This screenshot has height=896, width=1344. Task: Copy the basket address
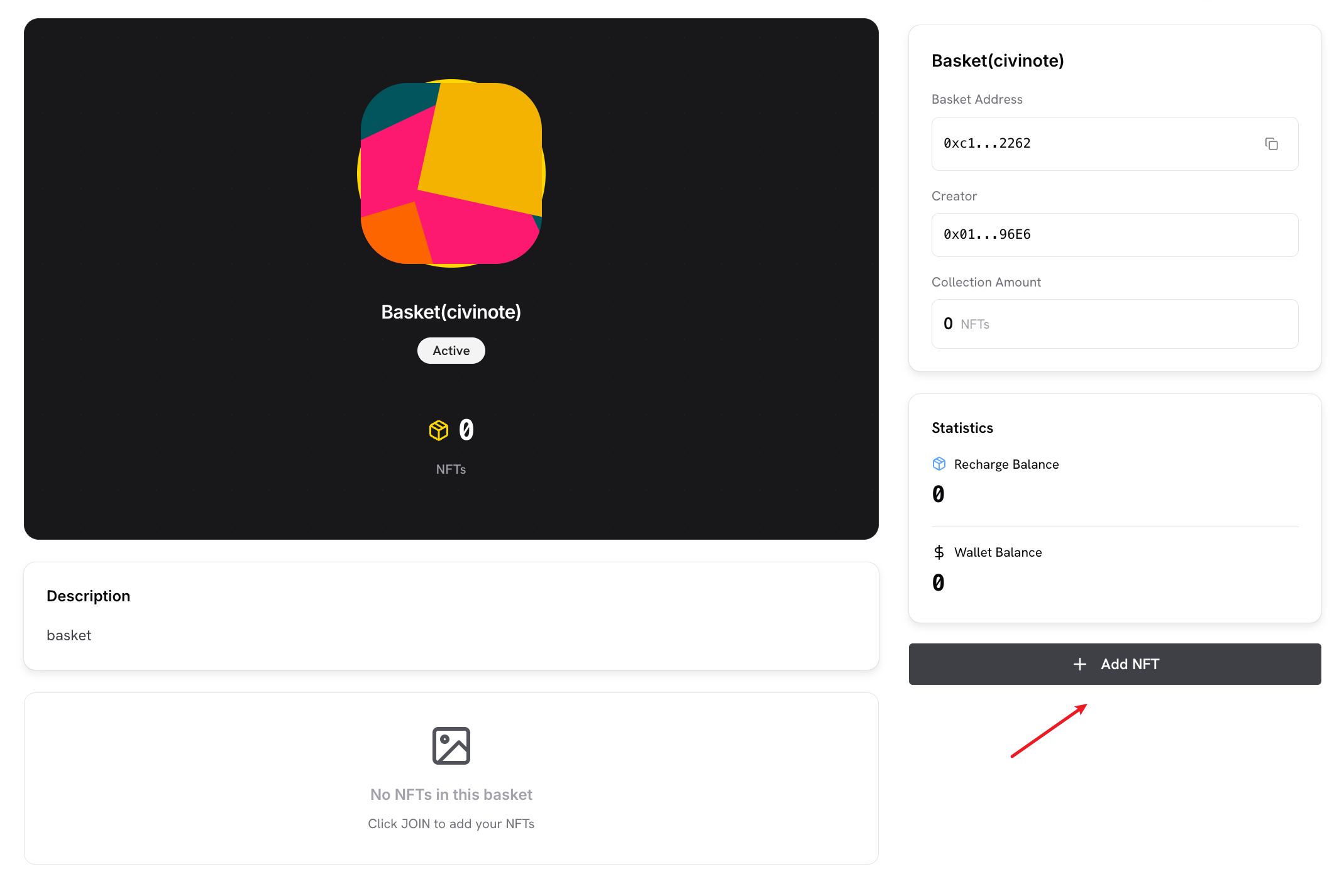[1271, 144]
